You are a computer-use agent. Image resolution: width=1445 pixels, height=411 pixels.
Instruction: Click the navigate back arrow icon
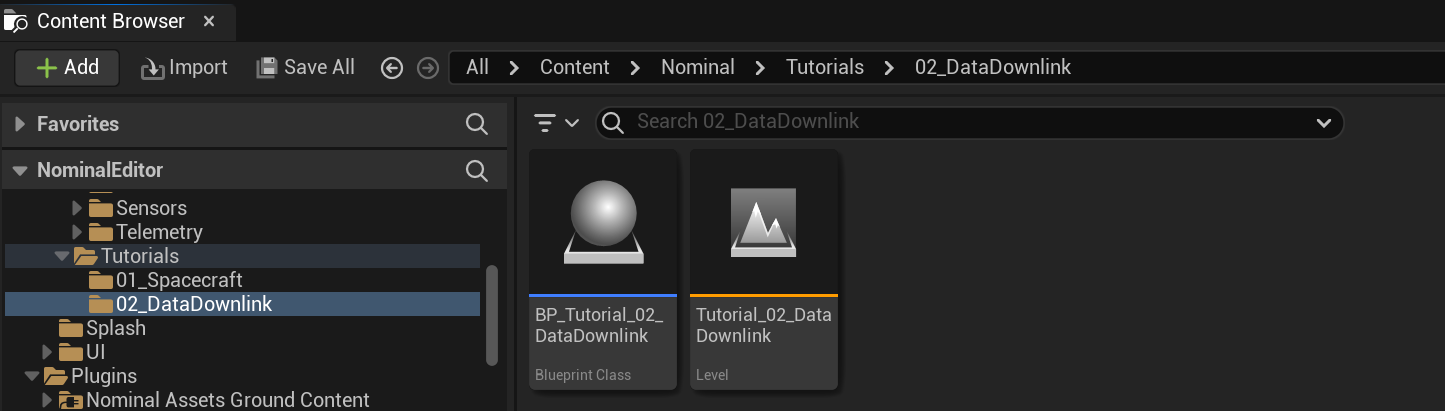click(392, 68)
